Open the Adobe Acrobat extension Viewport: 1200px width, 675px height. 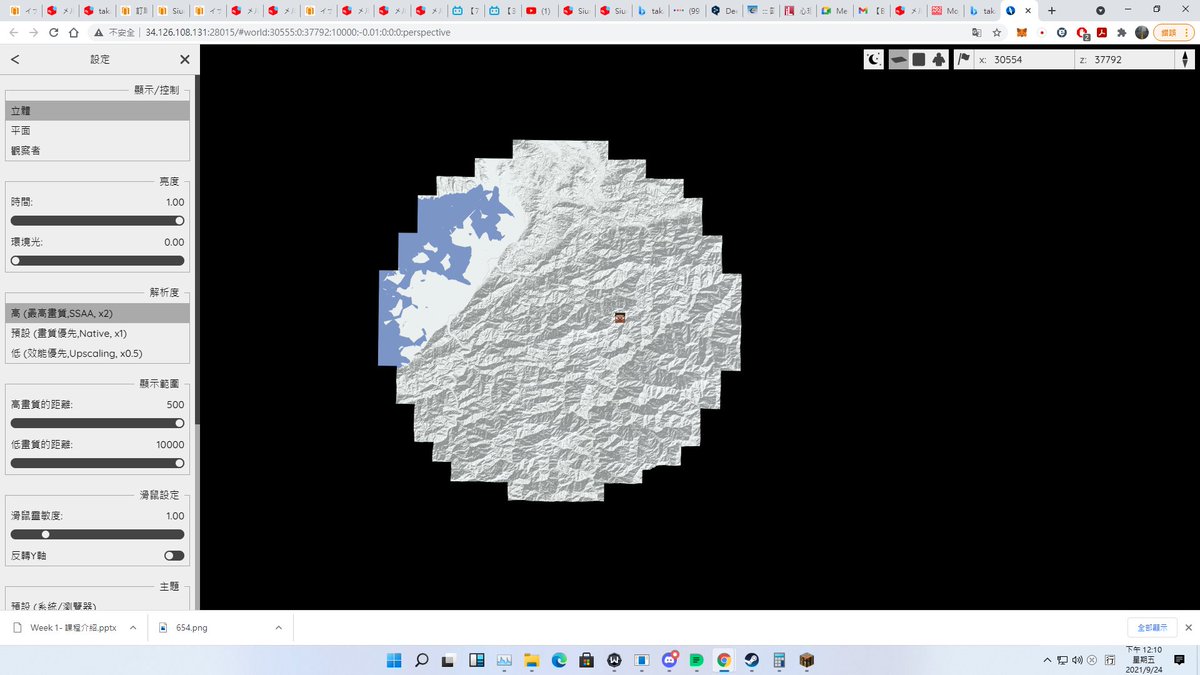pyautogui.click(x=1101, y=32)
